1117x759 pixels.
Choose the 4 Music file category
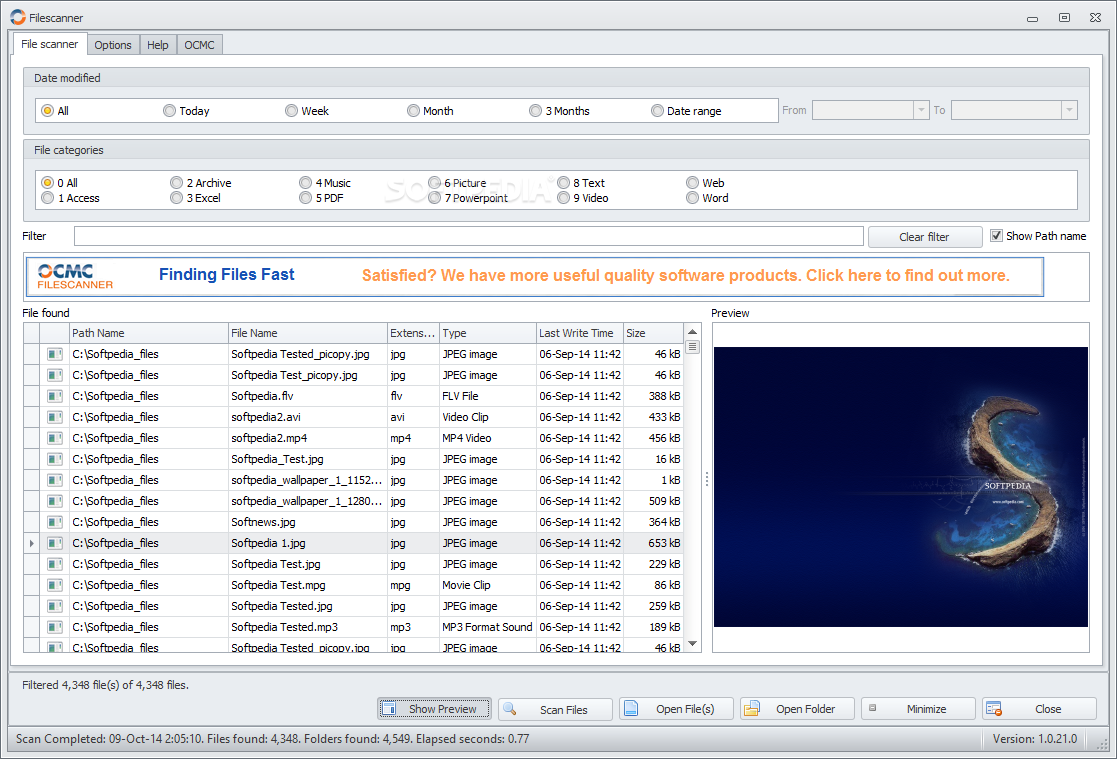[x=325, y=182]
